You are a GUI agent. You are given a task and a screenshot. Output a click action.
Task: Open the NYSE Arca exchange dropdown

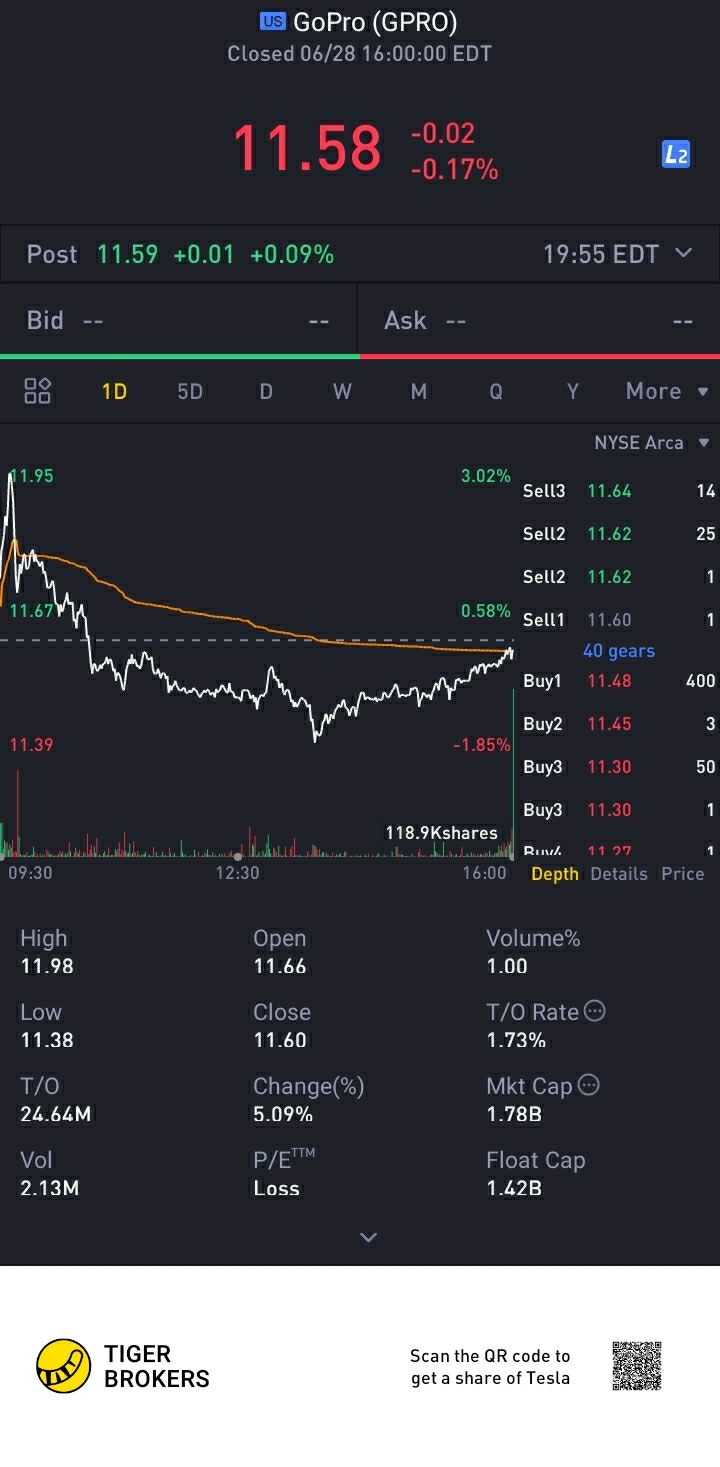[x=652, y=442]
